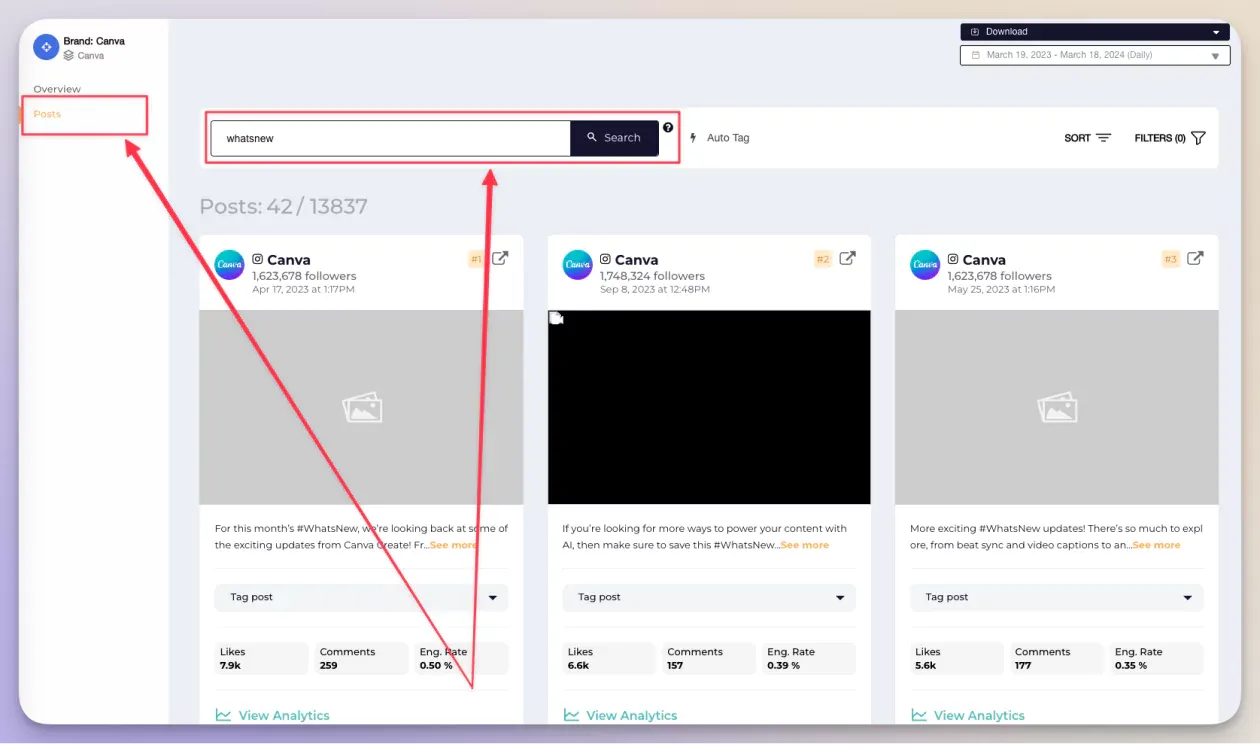
Task: Click the Brand: Canva logo icon
Action: 46,47
